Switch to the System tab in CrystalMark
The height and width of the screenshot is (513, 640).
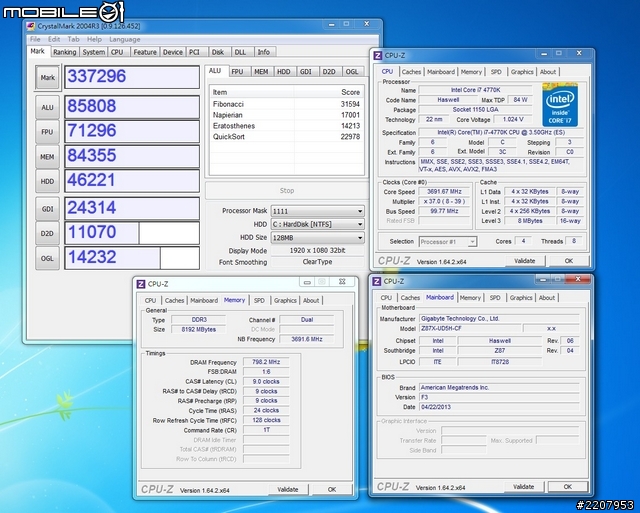pos(93,52)
